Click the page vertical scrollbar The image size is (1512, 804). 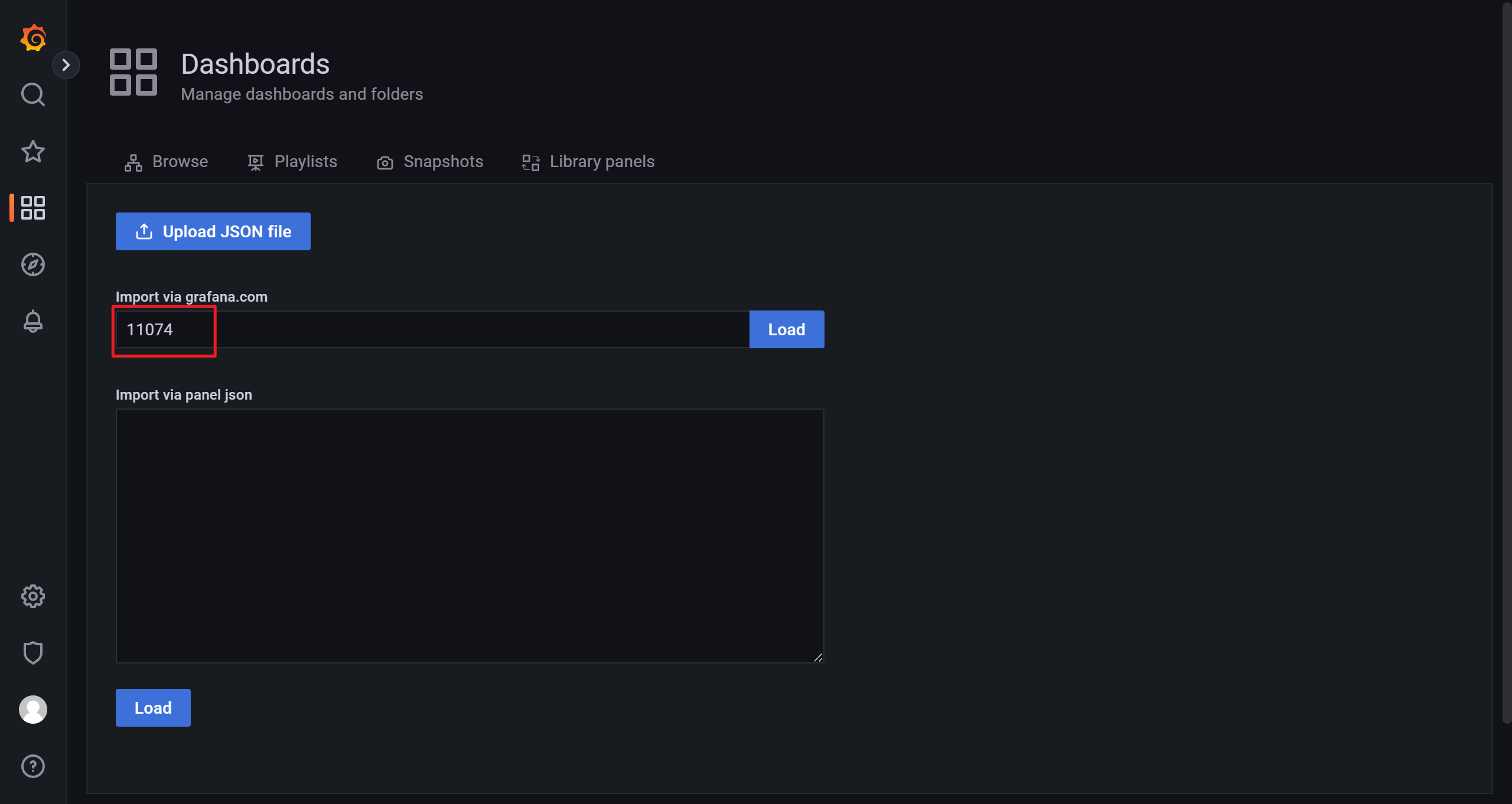1507,363
